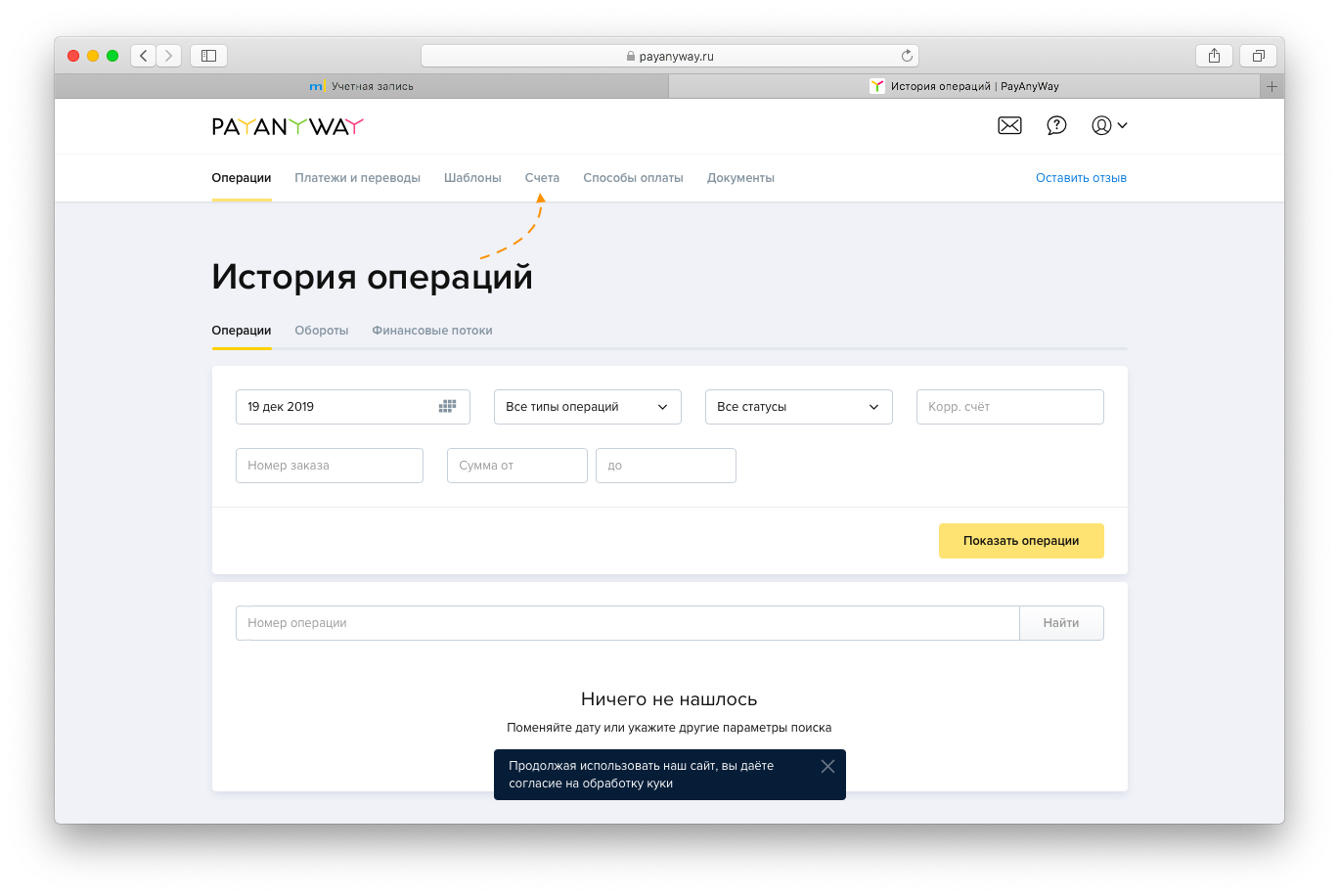Image resolution: width=1339 pixels, height=896 pixels.
Task: Focus the 'Номер операции' search field
Action: (x=627, y=623)
